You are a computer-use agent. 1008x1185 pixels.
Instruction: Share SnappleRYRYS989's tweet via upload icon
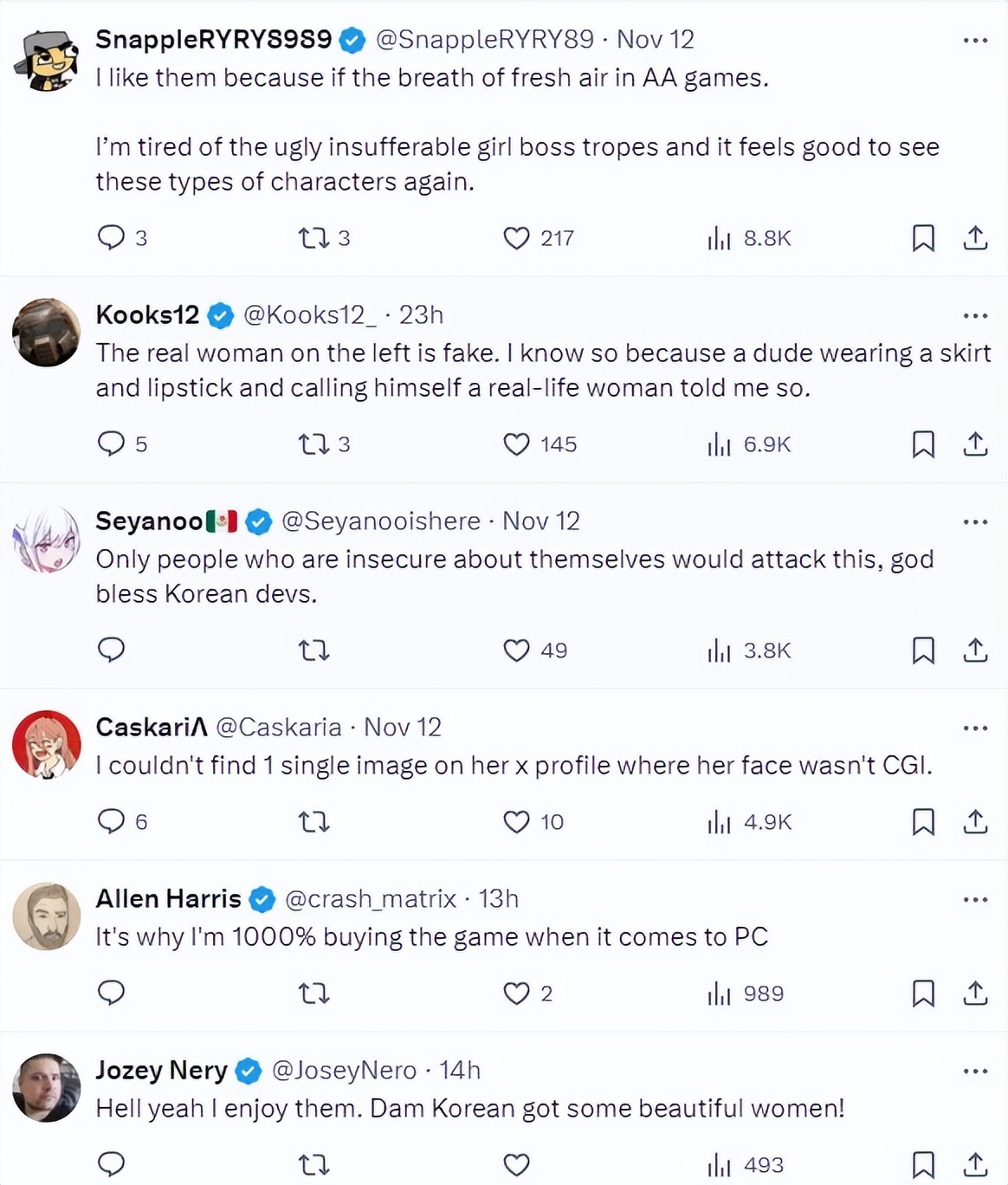(975, 237)
